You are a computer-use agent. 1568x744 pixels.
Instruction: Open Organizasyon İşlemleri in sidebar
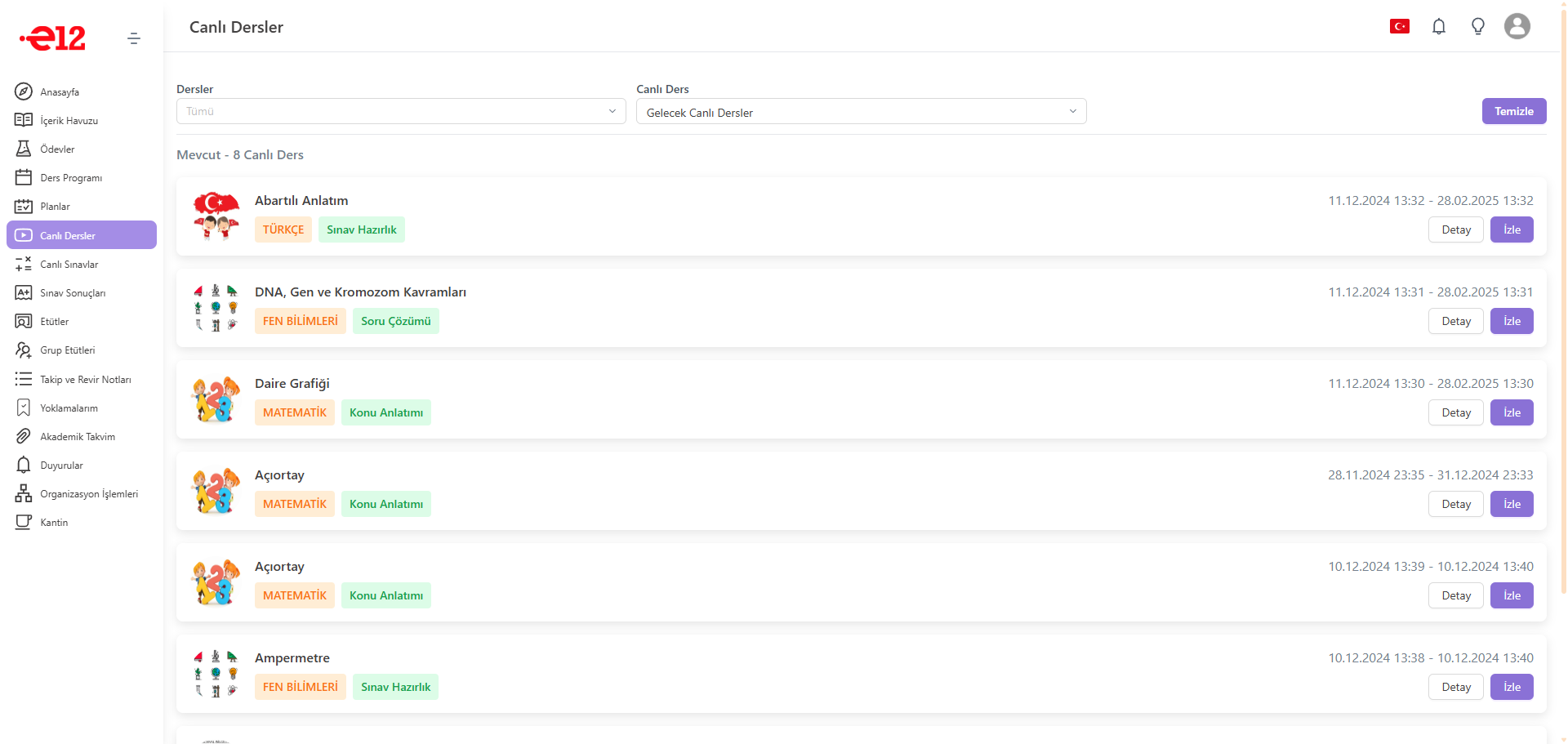click(89, 494)
